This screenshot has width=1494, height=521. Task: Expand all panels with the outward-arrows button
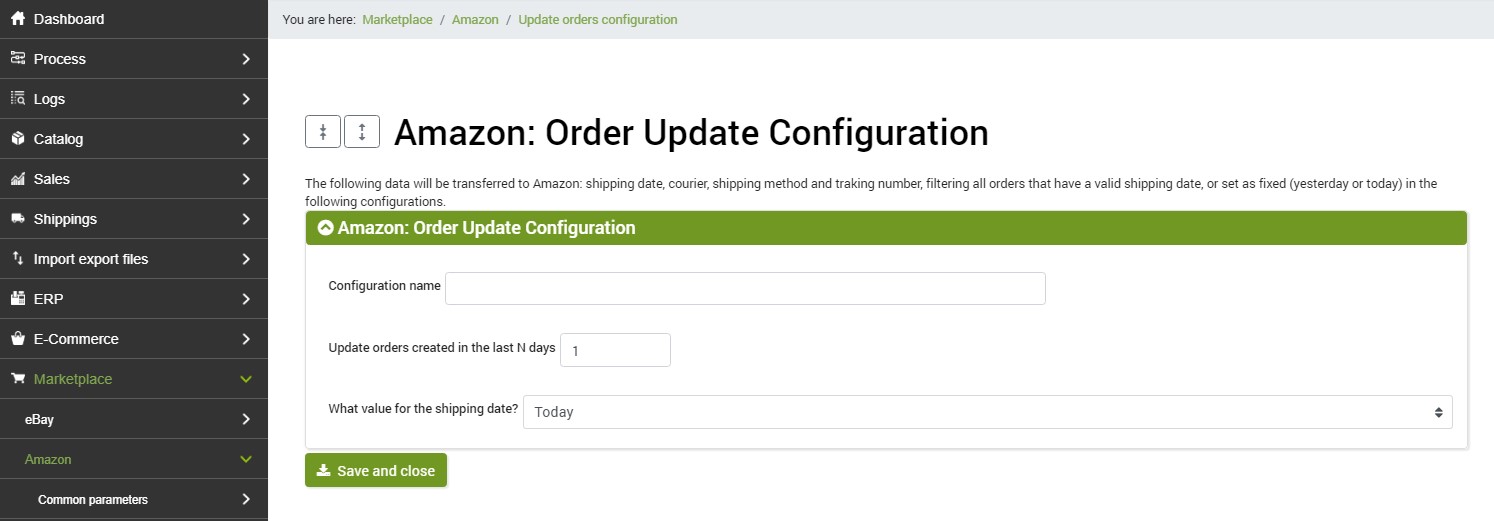362,131
